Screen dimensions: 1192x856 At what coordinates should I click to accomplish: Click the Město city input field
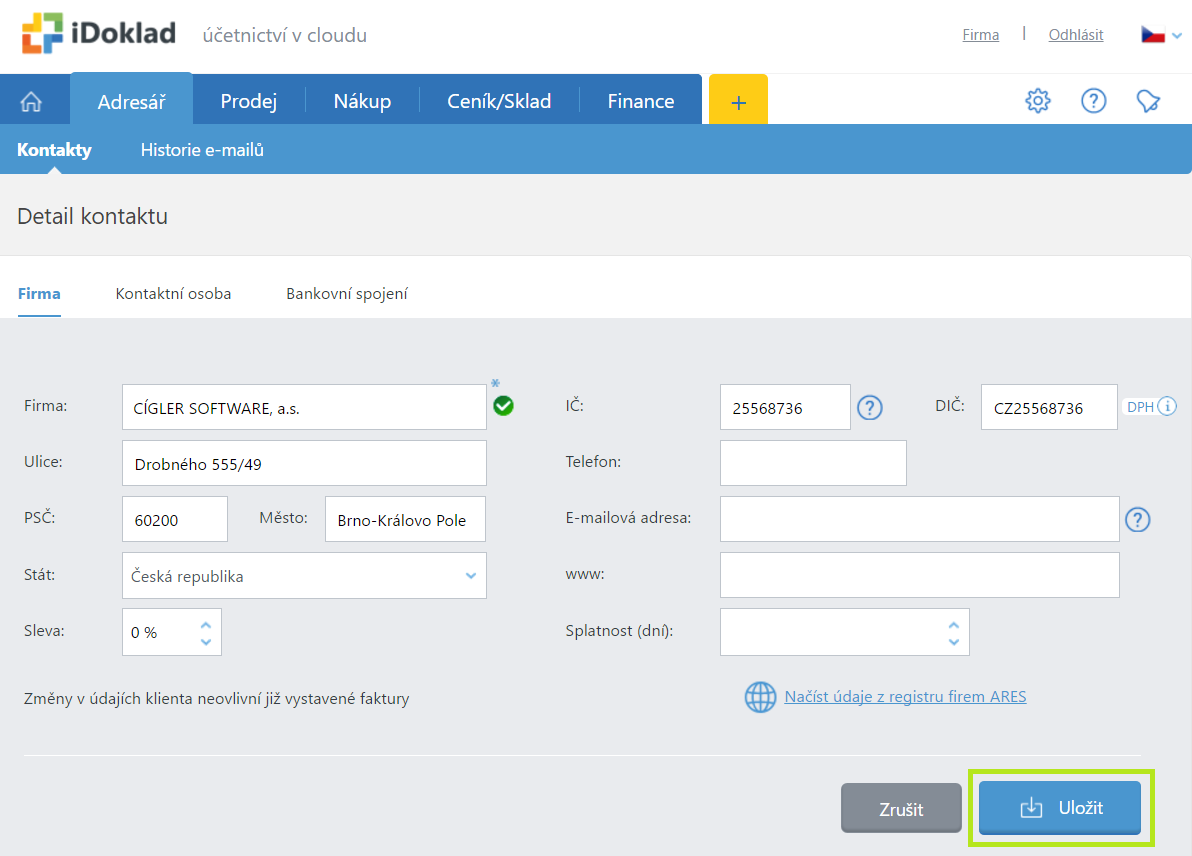click(x=405, y=519)
